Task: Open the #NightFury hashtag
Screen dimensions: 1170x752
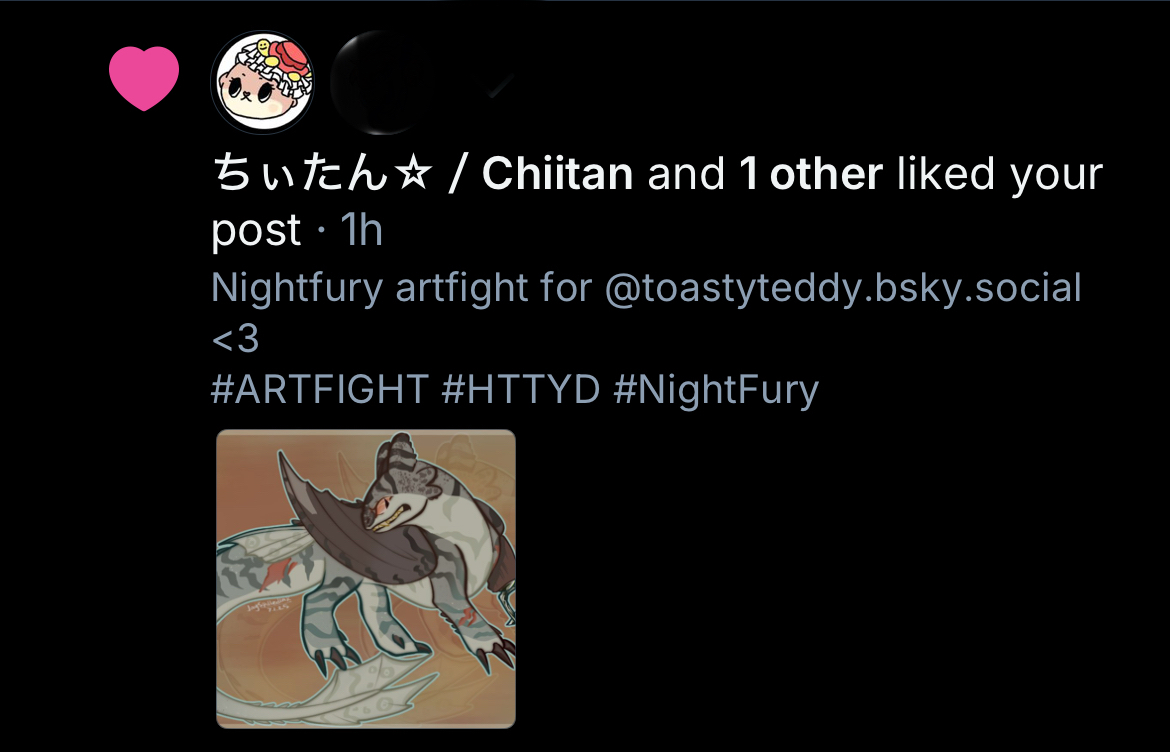Action: (x=716, y=390)
